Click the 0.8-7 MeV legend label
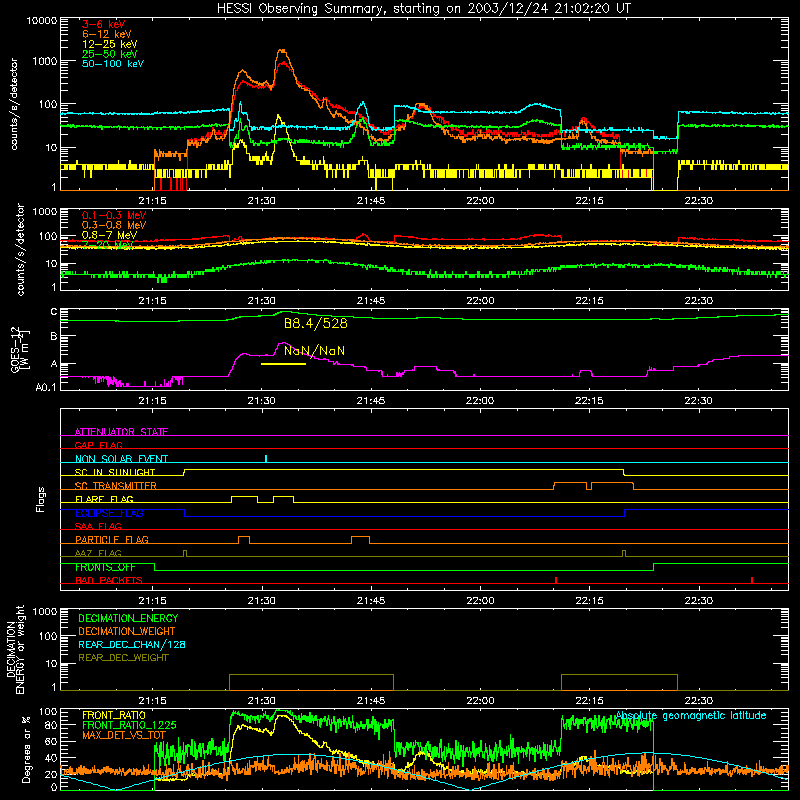 coord(109,235)
